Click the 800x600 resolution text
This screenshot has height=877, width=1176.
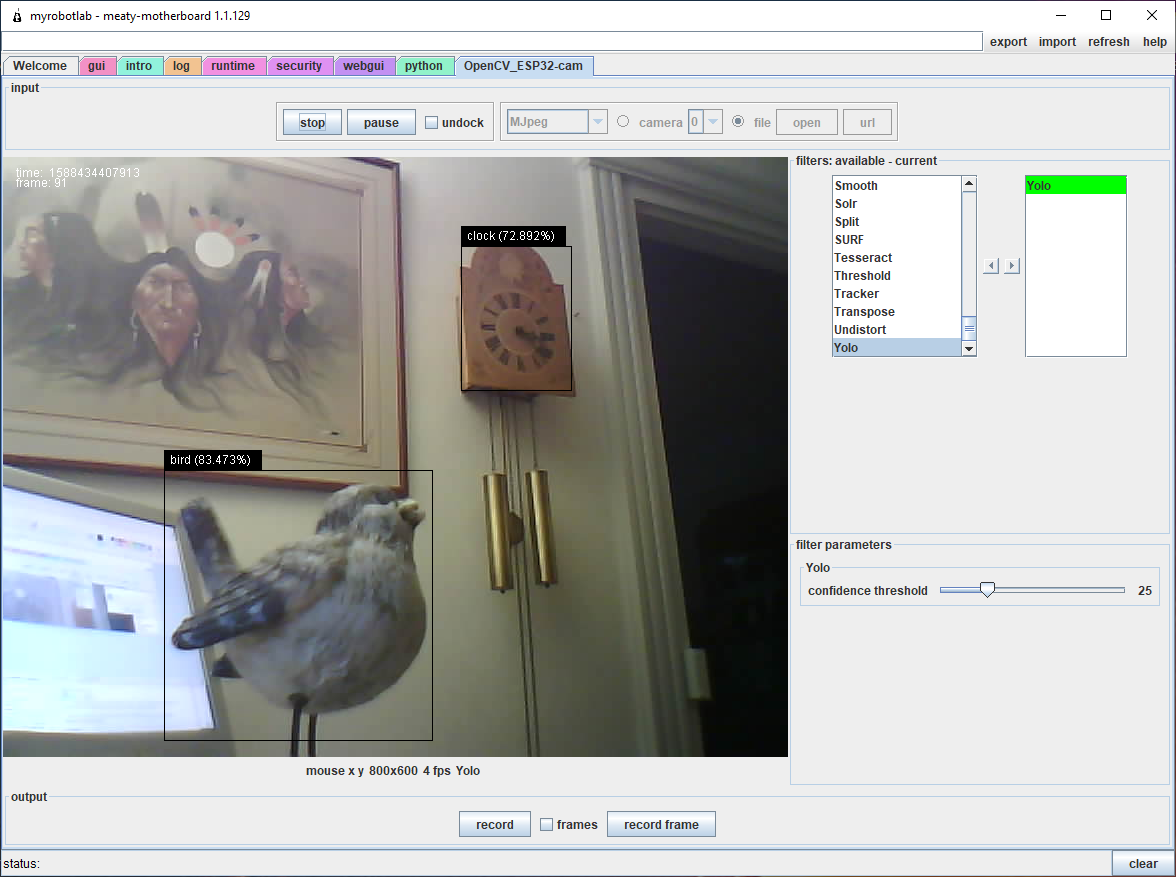393,770
